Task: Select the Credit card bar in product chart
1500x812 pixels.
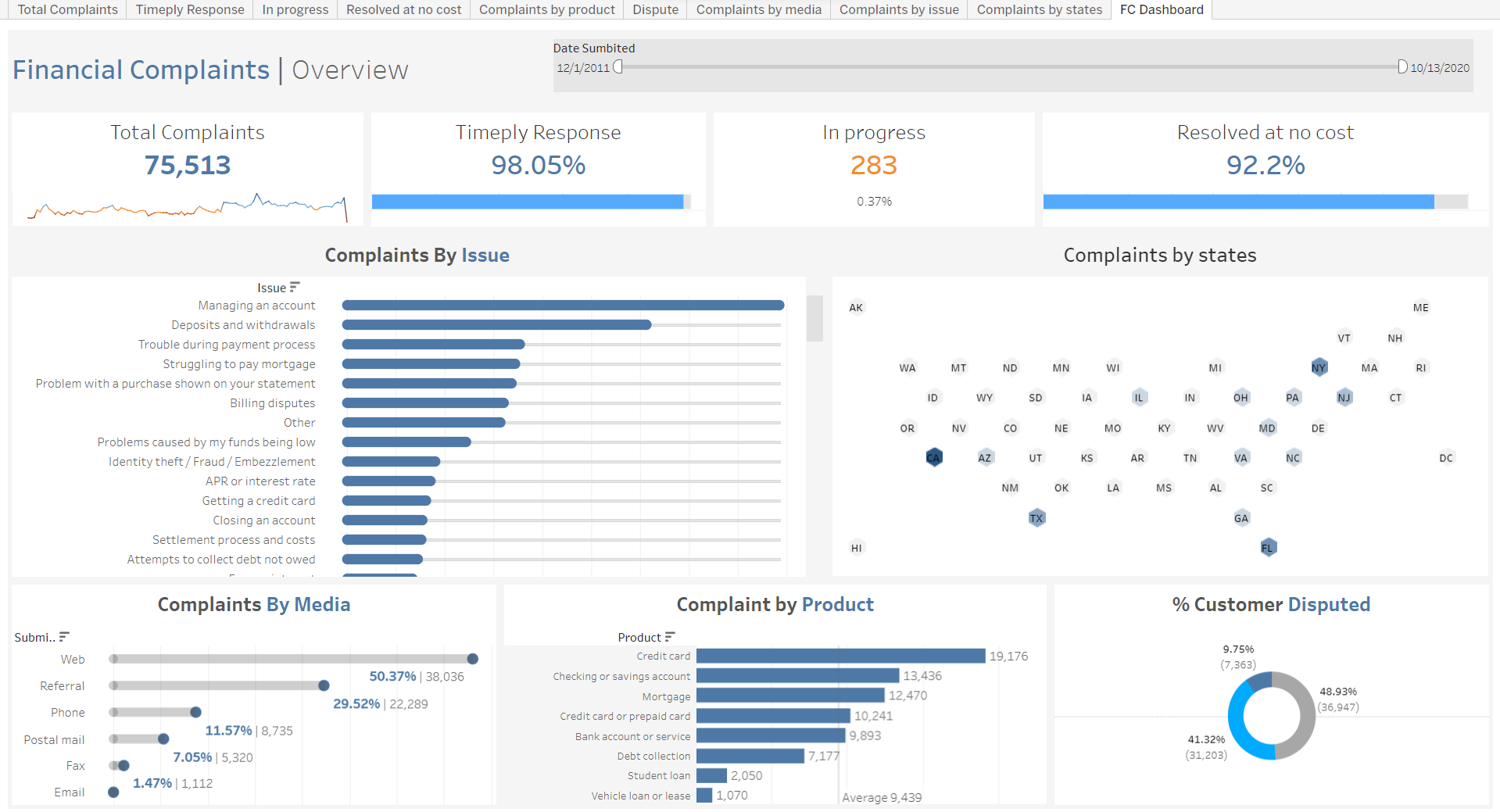Action: (840, 656)
